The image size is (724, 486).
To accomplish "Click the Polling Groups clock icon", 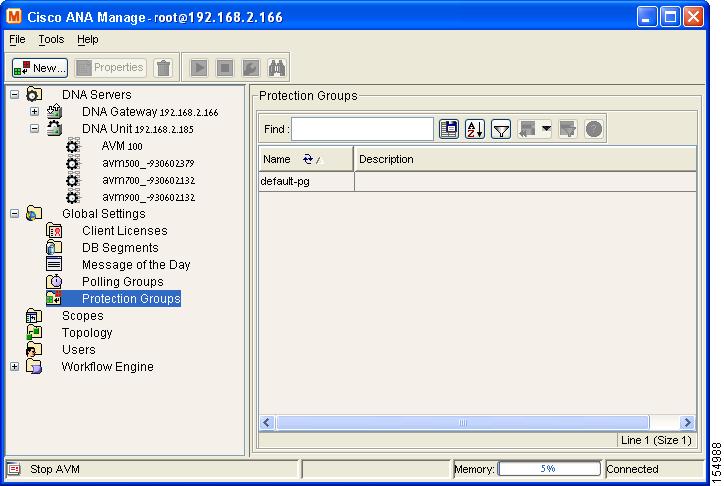I will [54, 281].
